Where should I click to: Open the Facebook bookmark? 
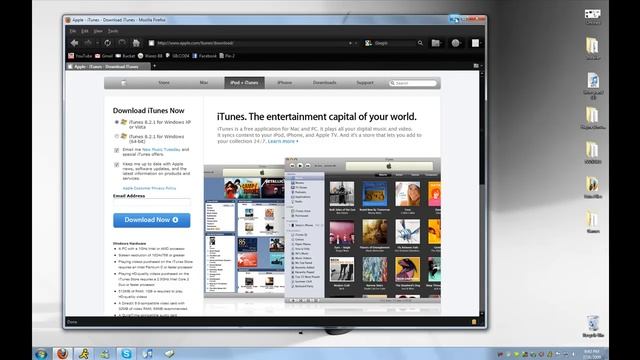(204, 56)
